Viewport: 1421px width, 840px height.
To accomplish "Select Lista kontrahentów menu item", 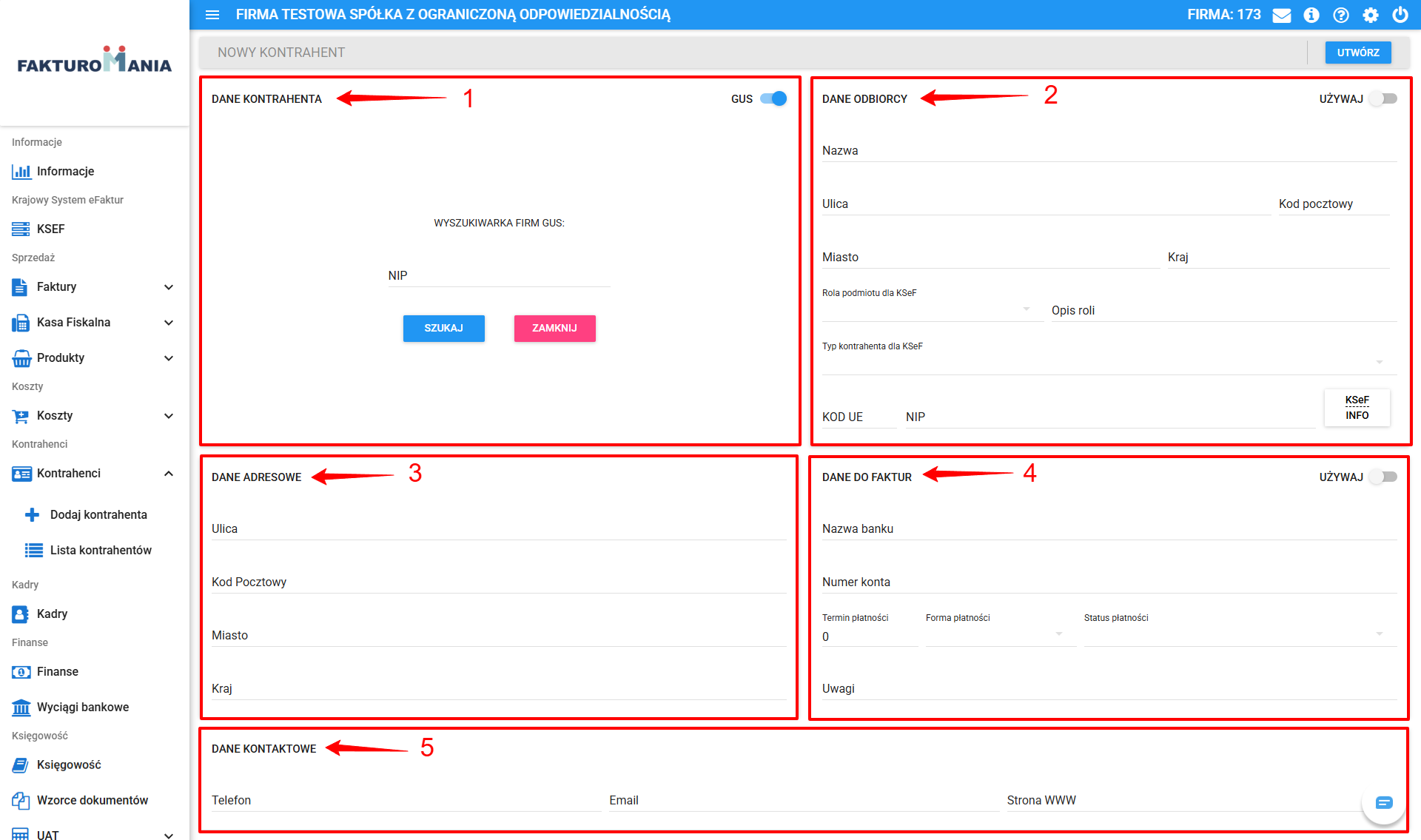I will [x=101, y=550].
